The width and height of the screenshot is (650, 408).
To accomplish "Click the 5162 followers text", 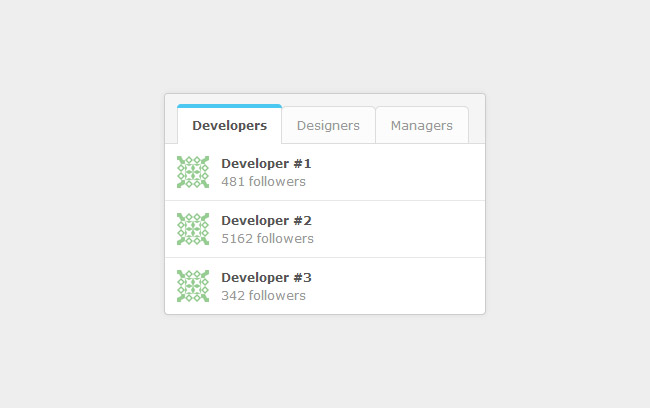I will coord(267,239).
